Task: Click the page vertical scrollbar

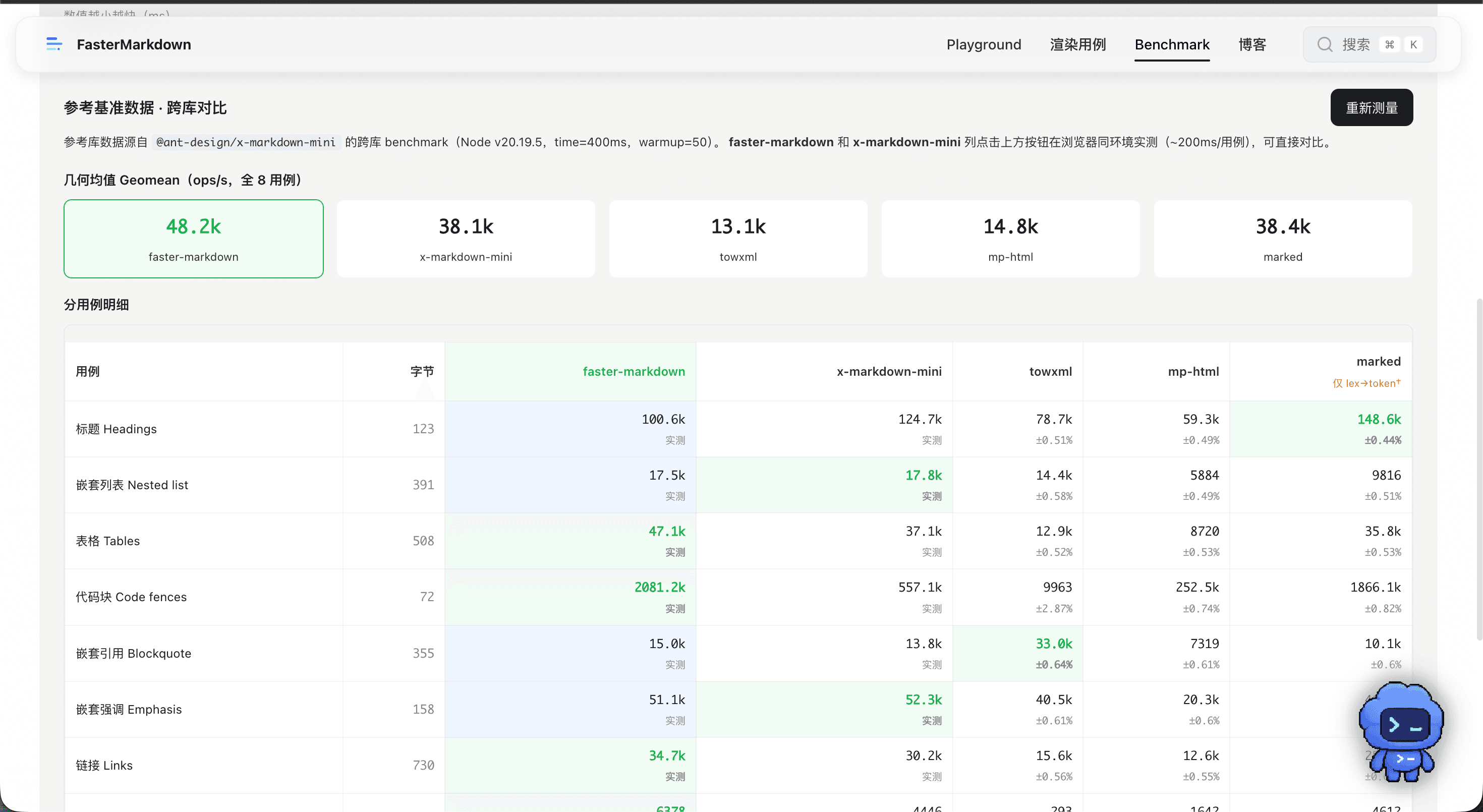Action: (1479, 469)
